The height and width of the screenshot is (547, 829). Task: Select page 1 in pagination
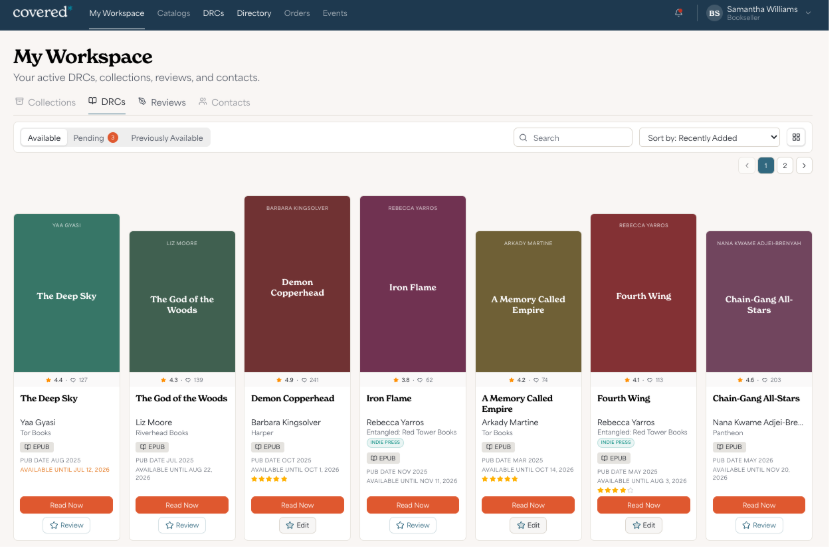tap(766, 165)
